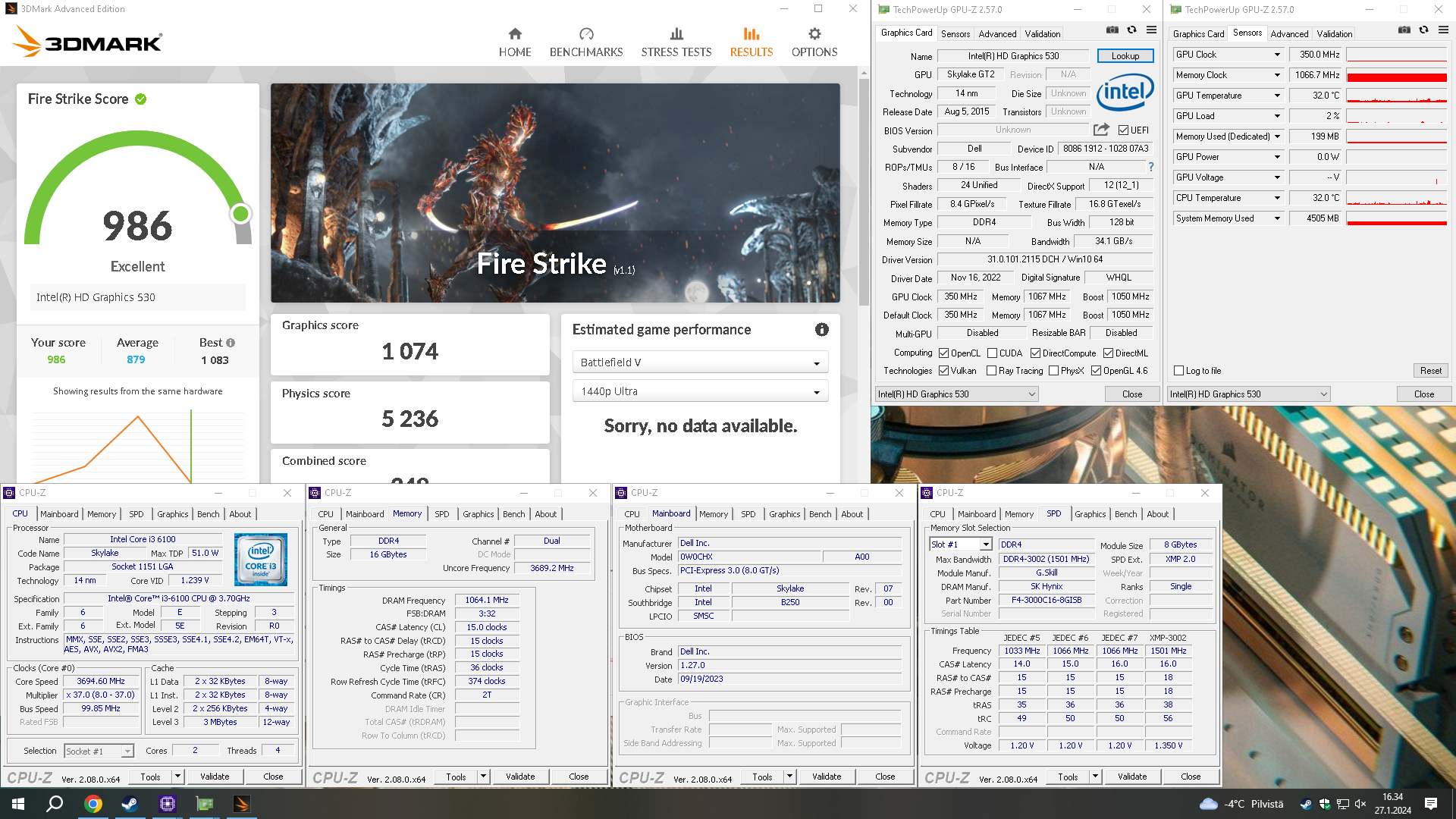Click Close in CPU-Z Memory window

(579, 777)
